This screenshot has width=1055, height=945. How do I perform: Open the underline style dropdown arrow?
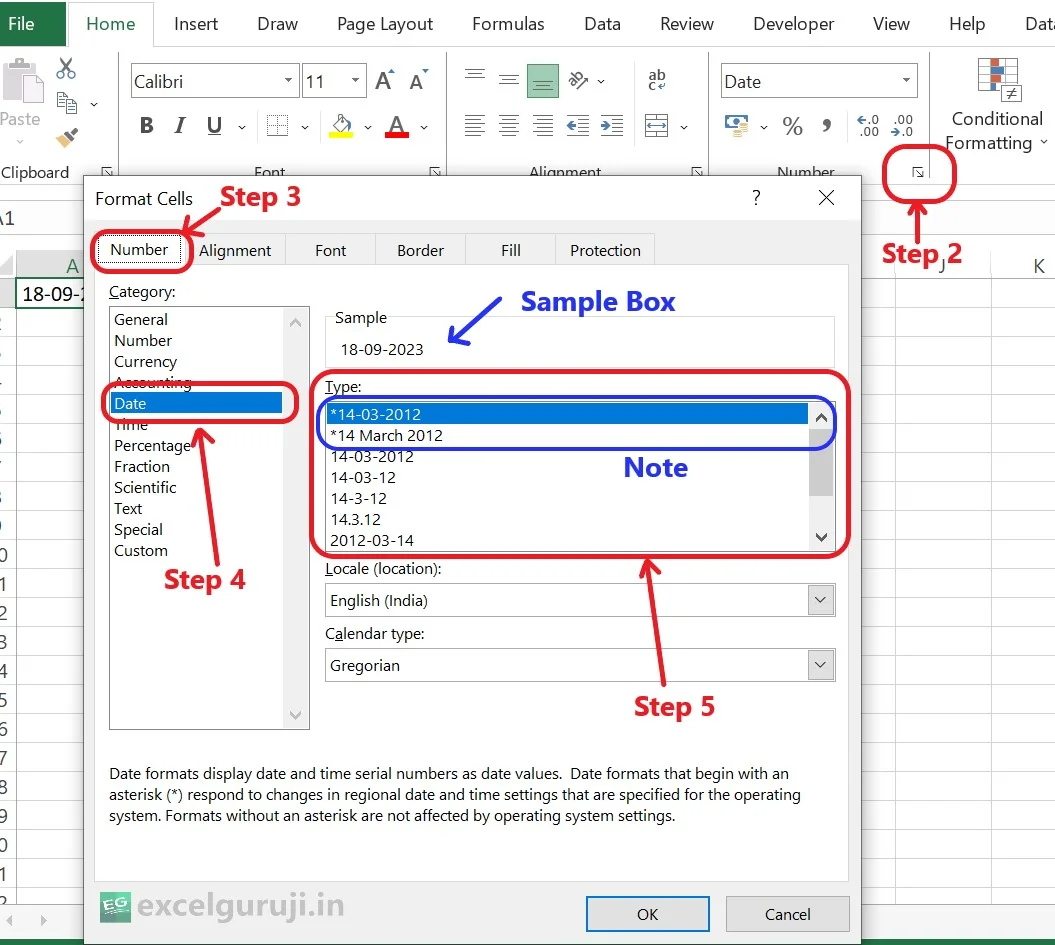pyautogui.click(x=242, y=127)
